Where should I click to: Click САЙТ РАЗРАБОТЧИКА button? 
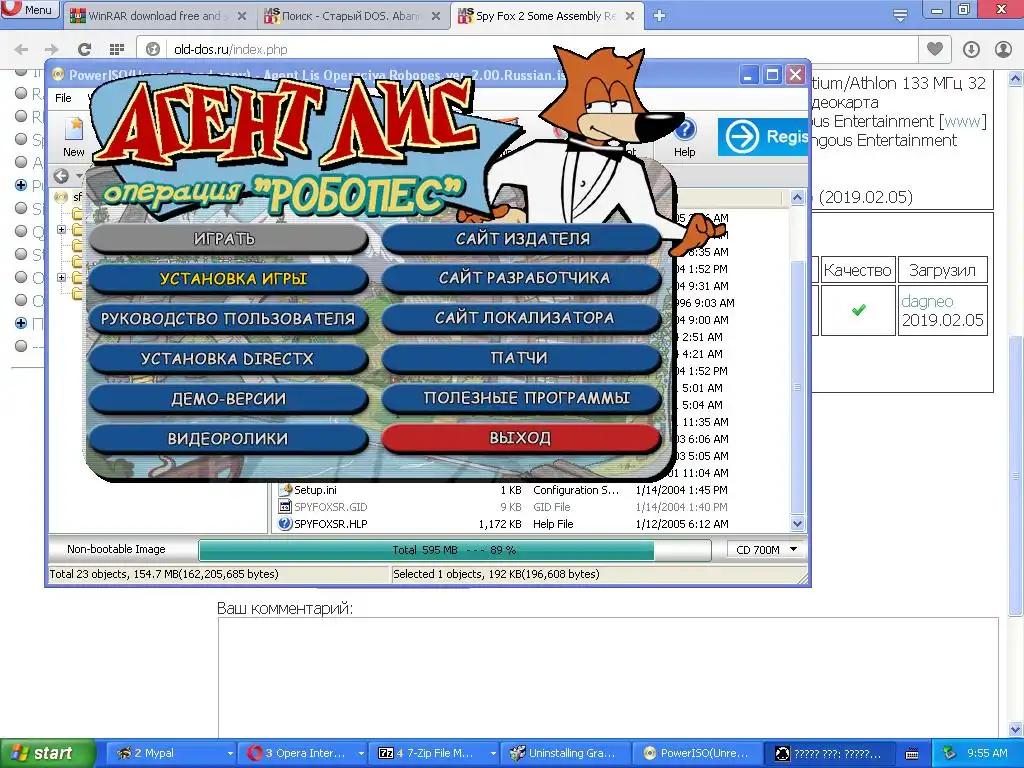pyautogui.click(x=522, y=278)
